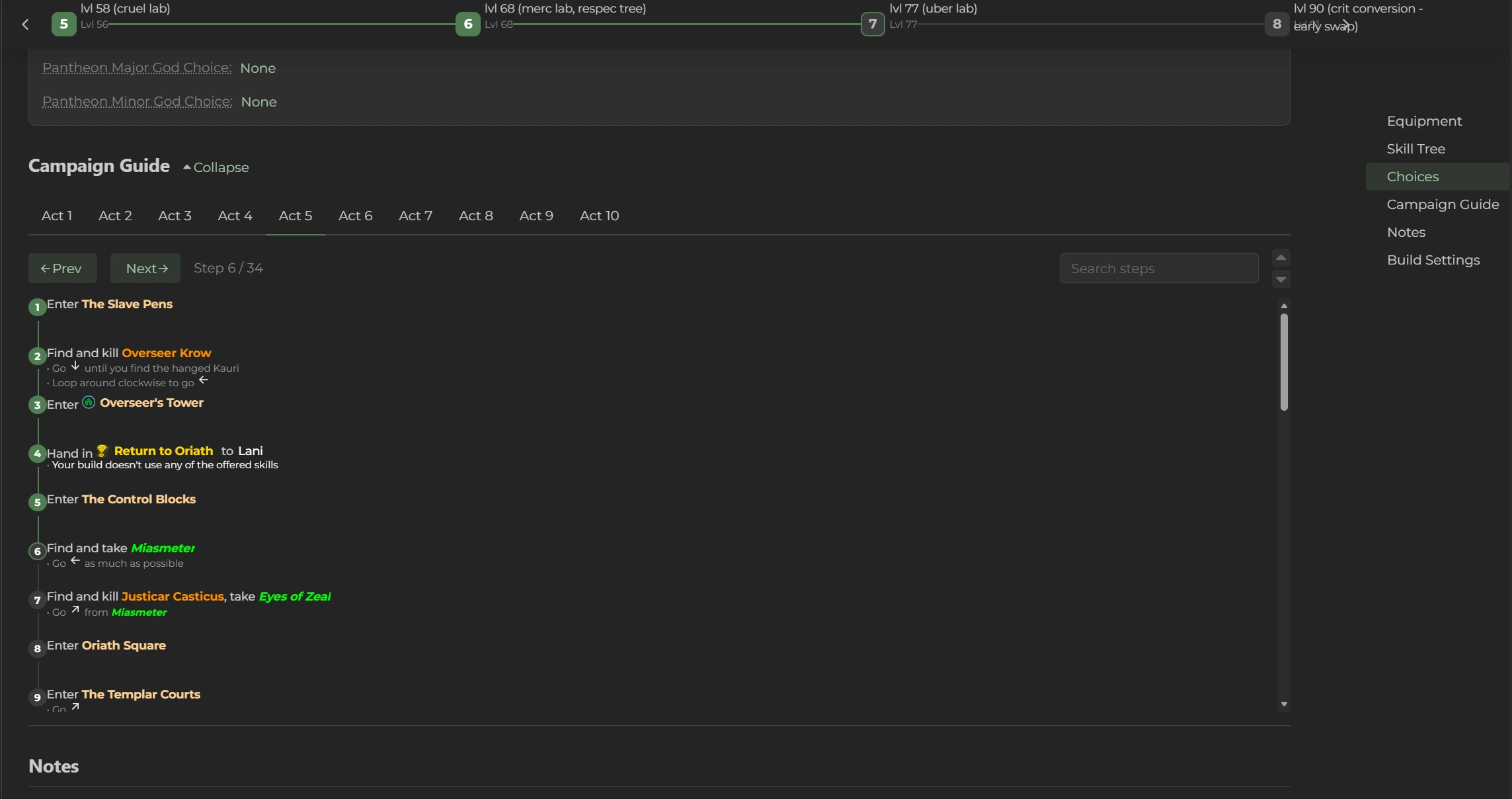Viewport: 1512px width, 799px height.
Task: Click the Overseer's Tower waypoint icon
Action: [89, 402]
